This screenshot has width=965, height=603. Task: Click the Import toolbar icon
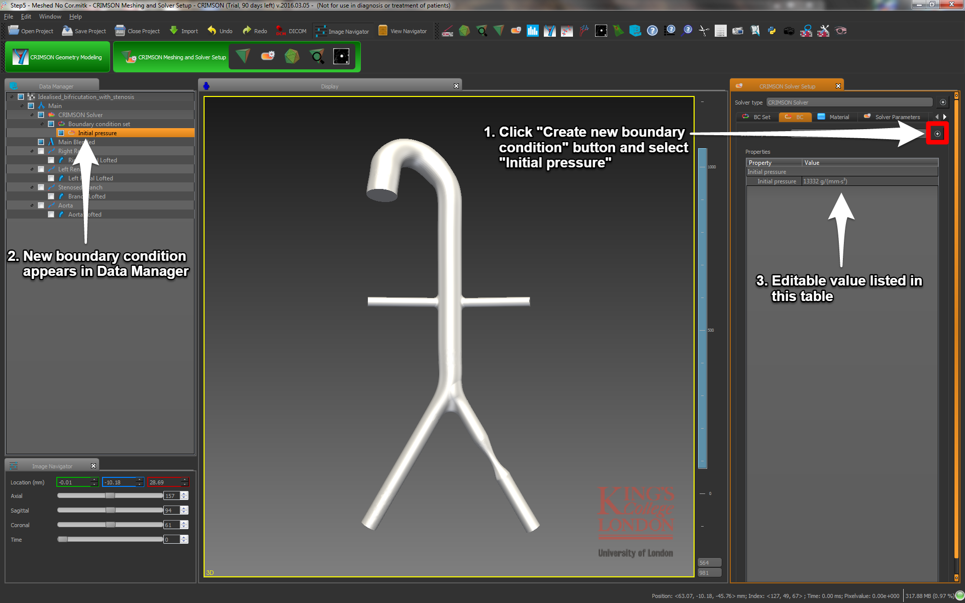[183, 31]
